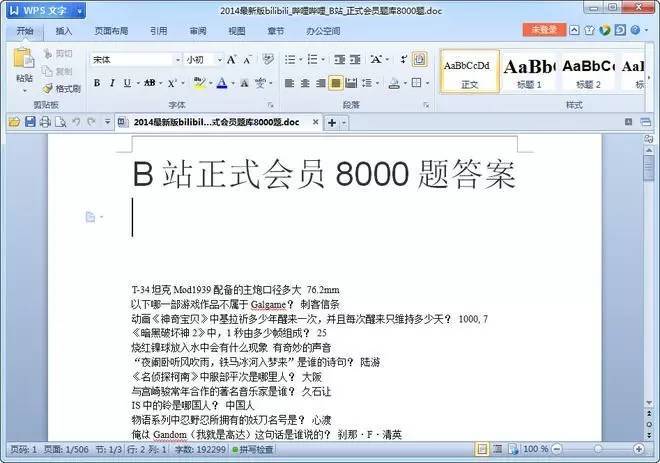Apply the 标题 2 heading style
This screenshot has width=660, height=463.
pos(588,72)
